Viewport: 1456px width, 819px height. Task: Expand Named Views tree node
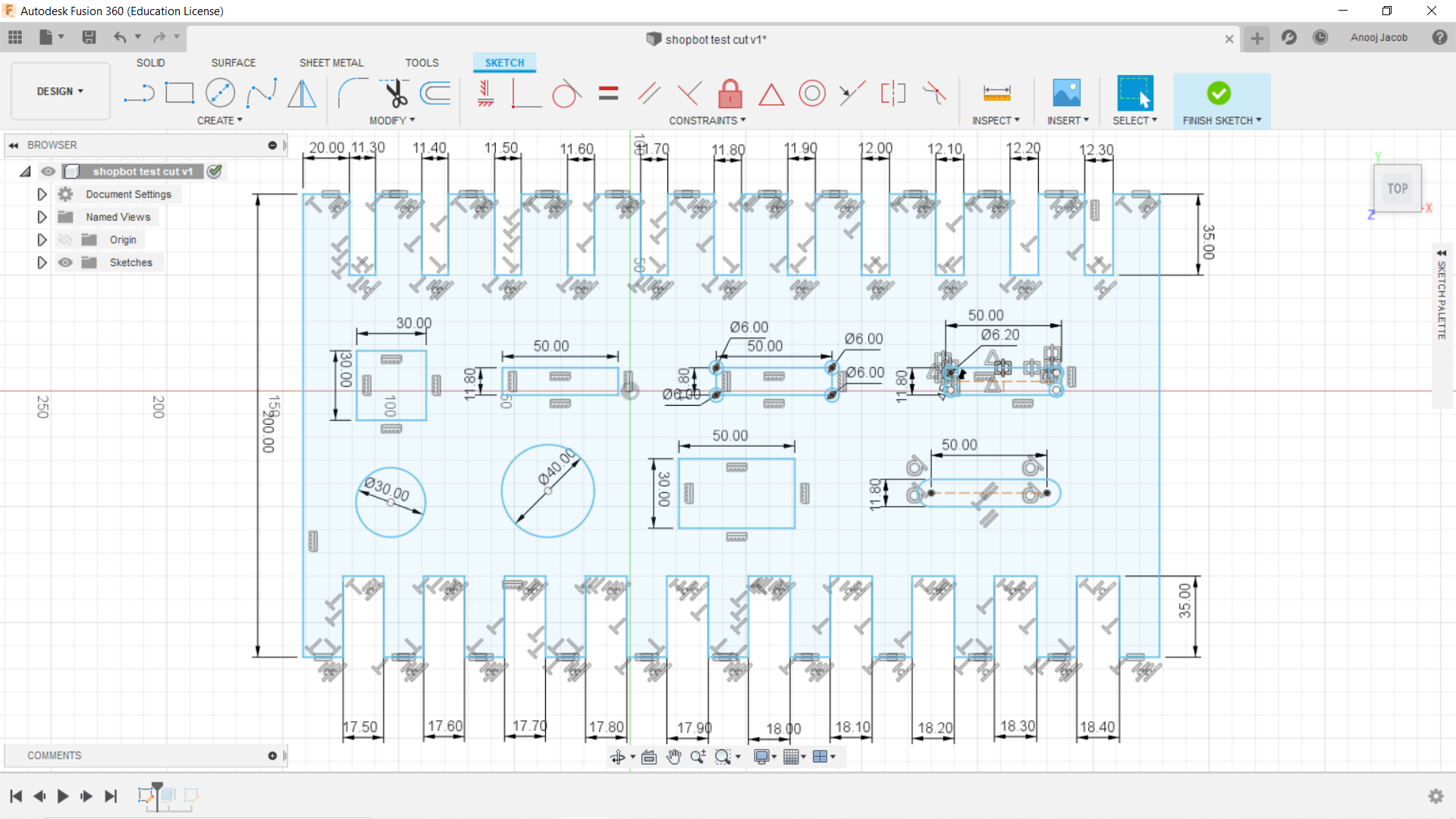pos(42,217)
